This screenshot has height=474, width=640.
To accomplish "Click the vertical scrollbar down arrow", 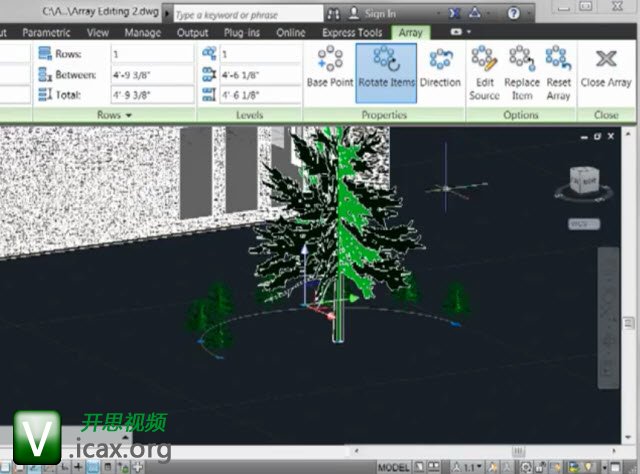I will pos(628,437).
